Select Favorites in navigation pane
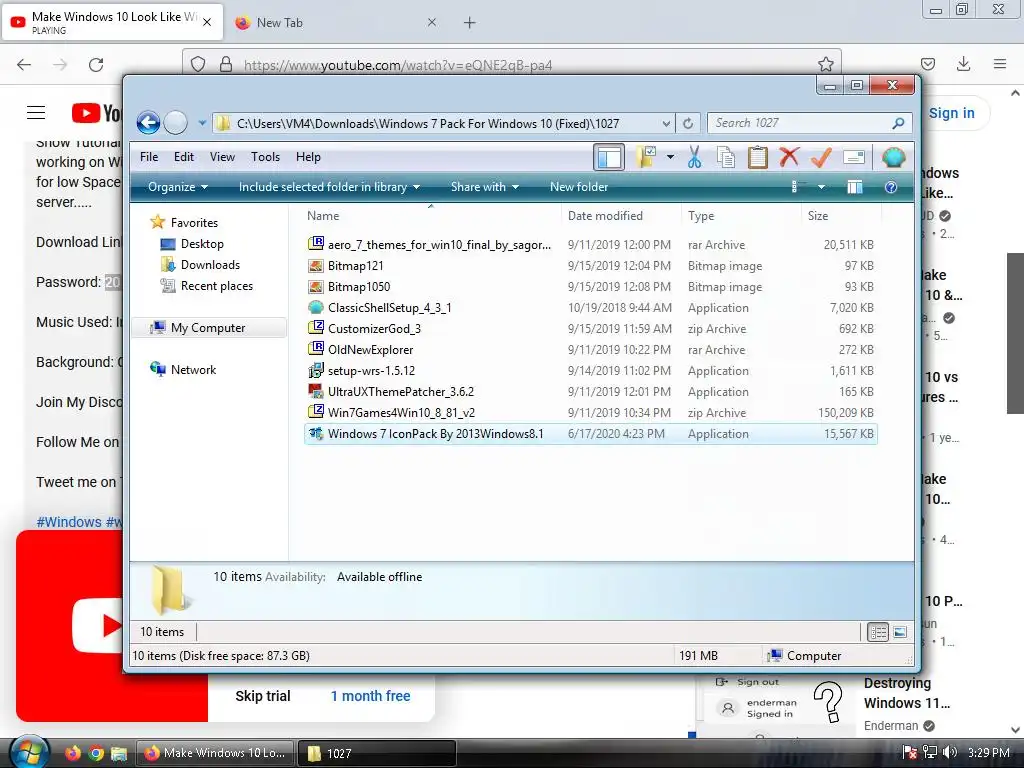Screen dimensions: 1024x768 (194, 223)
